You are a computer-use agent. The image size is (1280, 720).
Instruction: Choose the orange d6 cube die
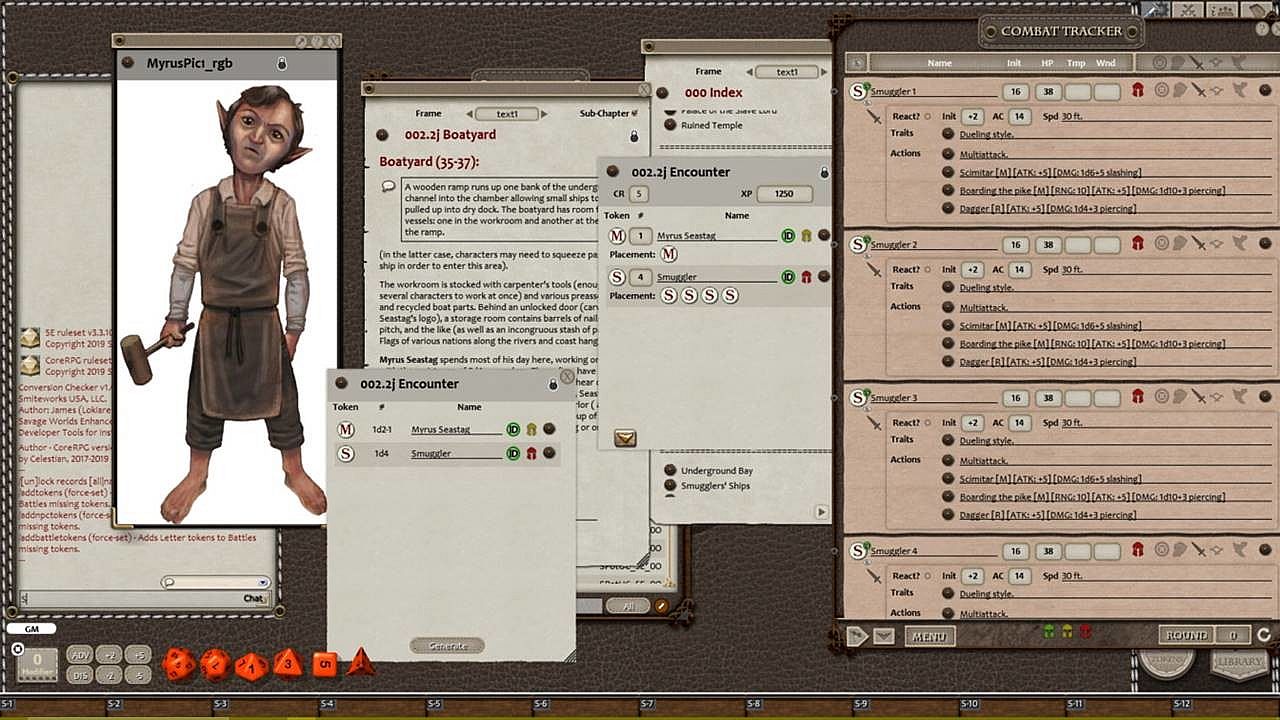tap(324, 664)
